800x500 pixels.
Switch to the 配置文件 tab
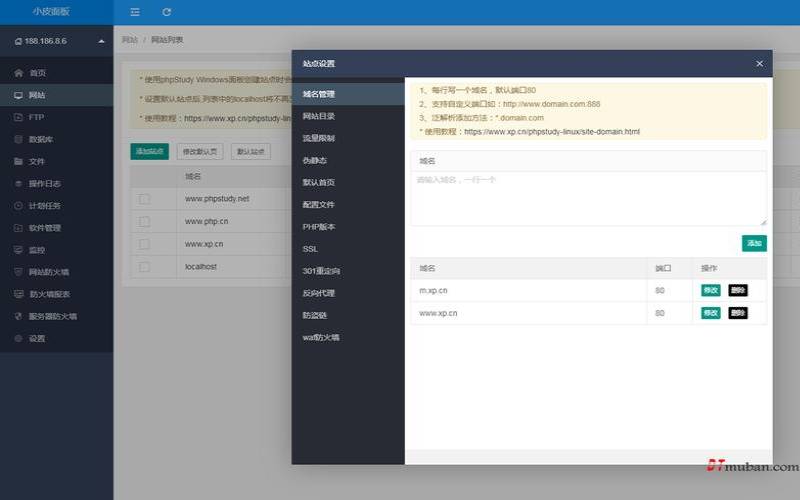(x=348, y=205)
